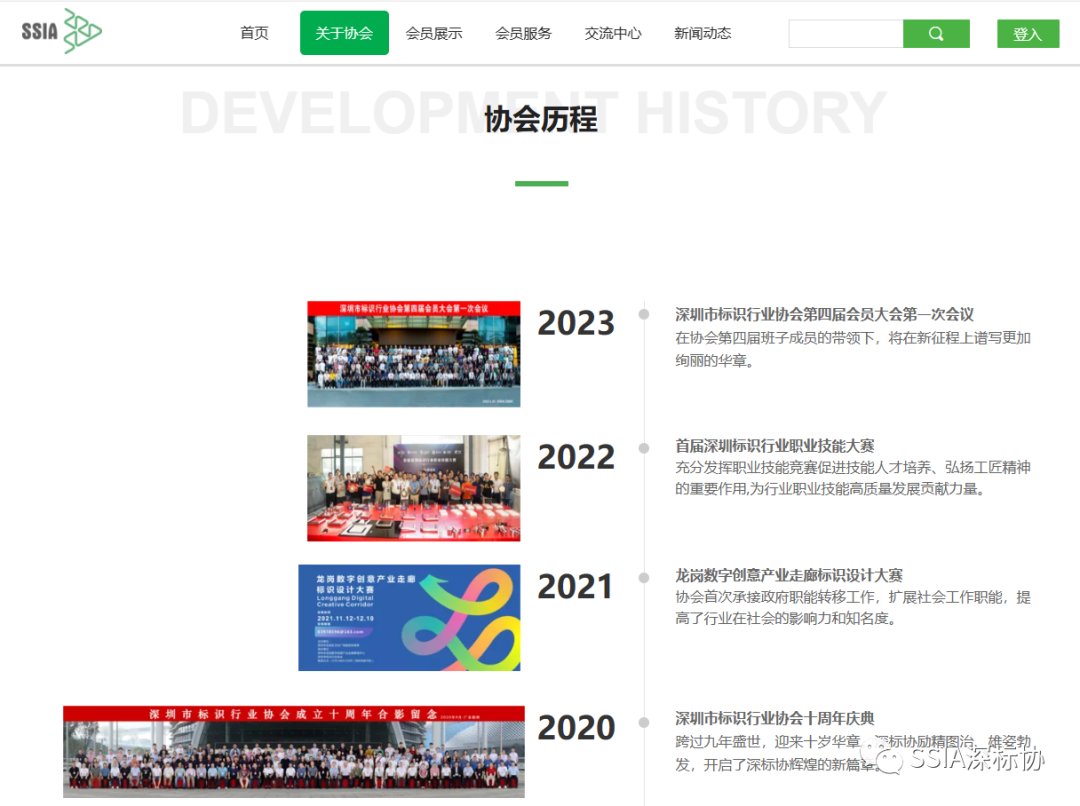The width and height of the screenshot is (1080, 806).
Task: Navigate to 会员服务 section
Action: click(523, 32)
